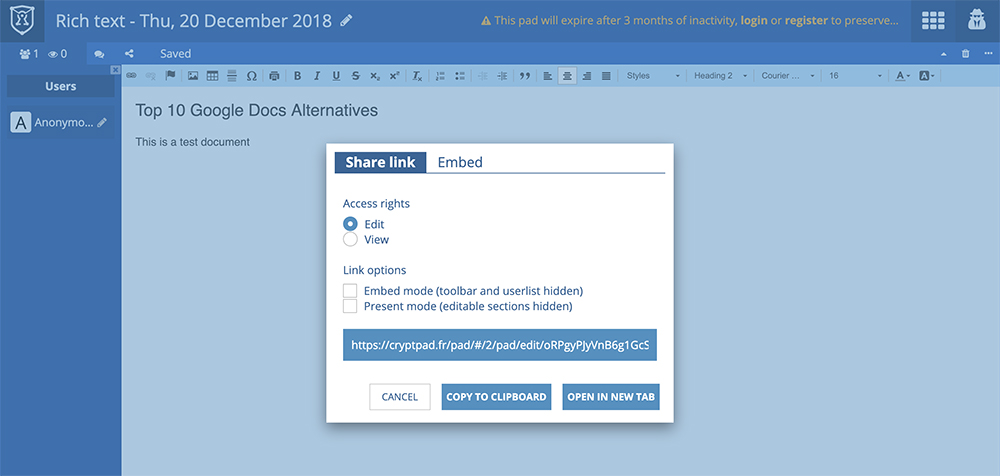Screen dimensions: 1000x476
Task: Click the Top 10 Google Docs Alternatives heading
Action: click(x=256, y=110)
